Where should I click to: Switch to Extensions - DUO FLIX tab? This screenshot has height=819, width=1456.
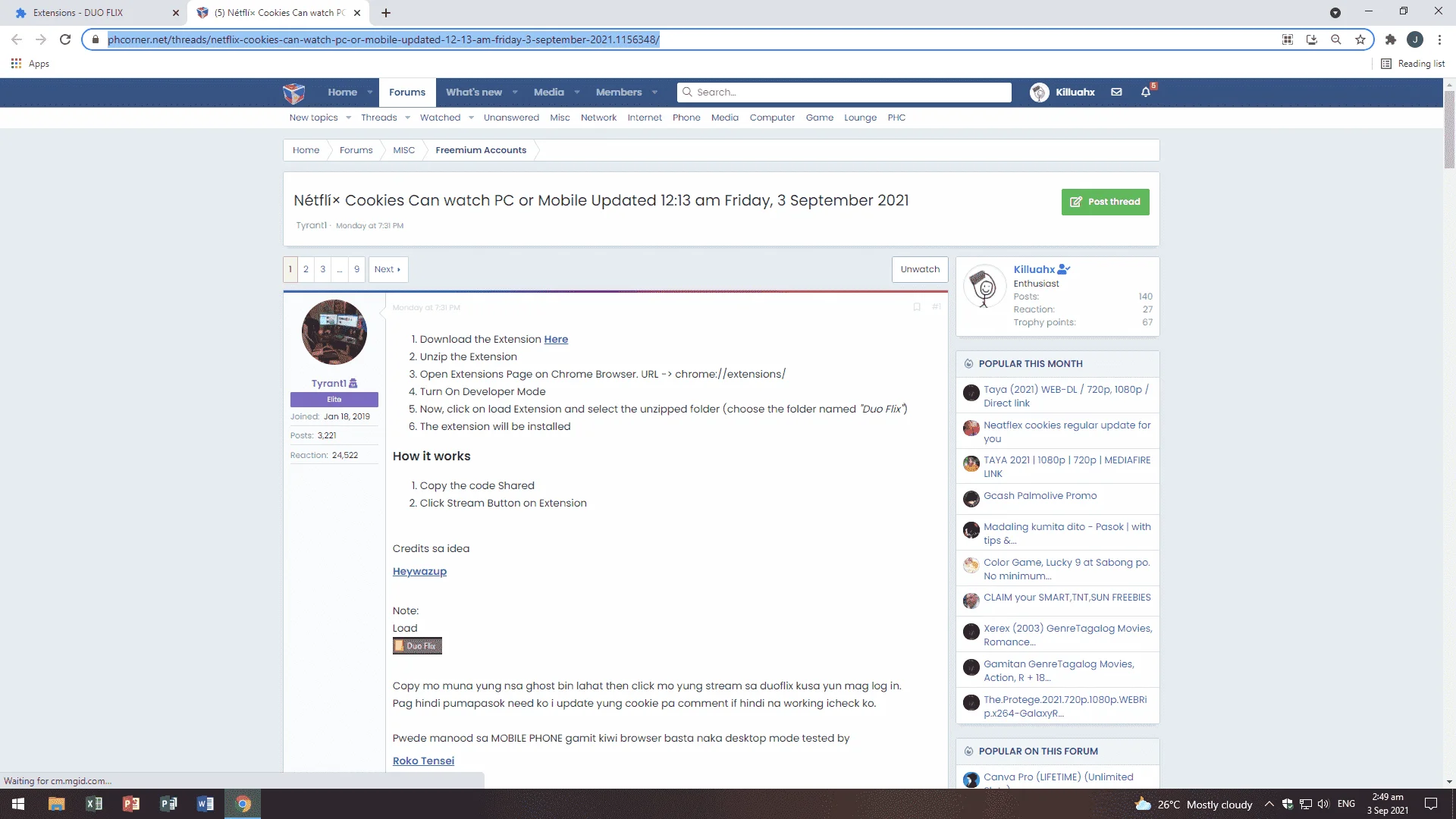pos(93,13)
